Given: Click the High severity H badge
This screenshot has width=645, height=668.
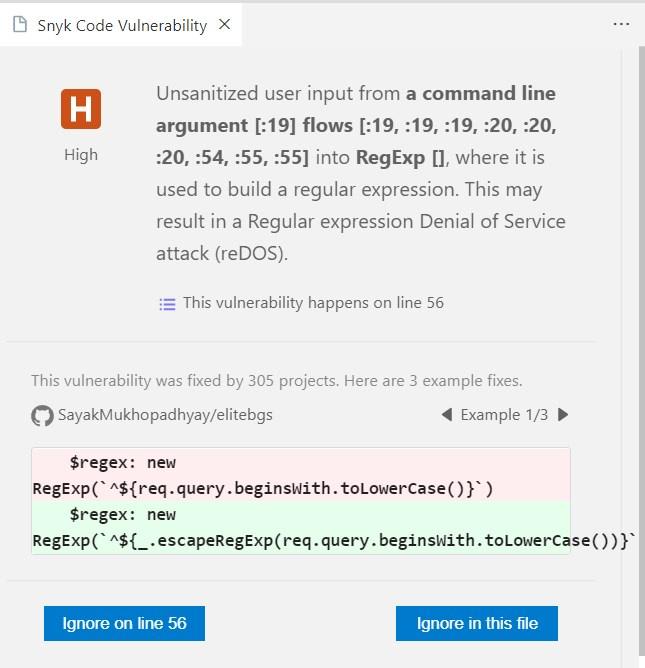Looking at the screenshot, I should coord(81,109).
